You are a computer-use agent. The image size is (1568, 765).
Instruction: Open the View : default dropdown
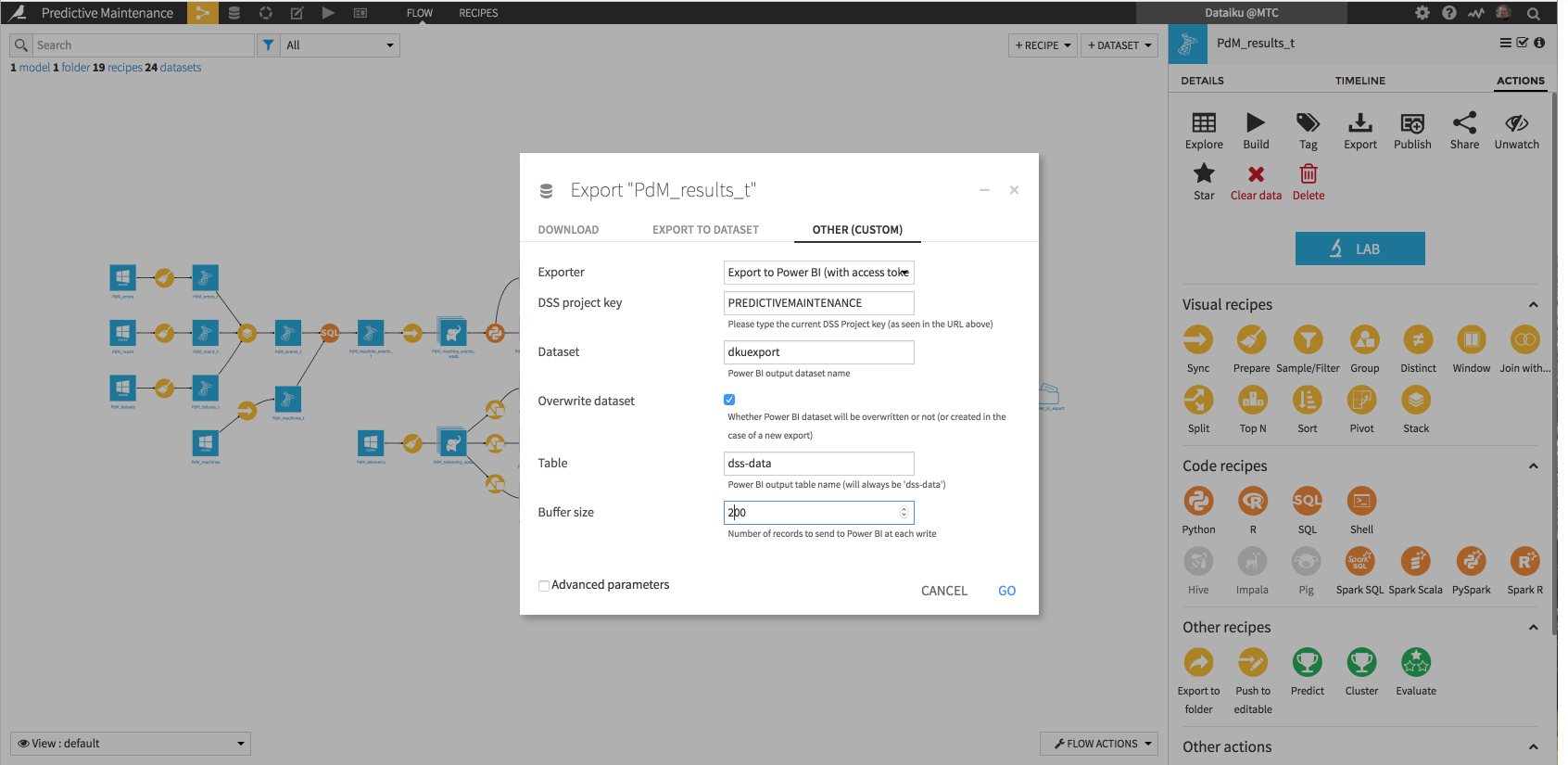pyautogui.click(x=131, y=744)
